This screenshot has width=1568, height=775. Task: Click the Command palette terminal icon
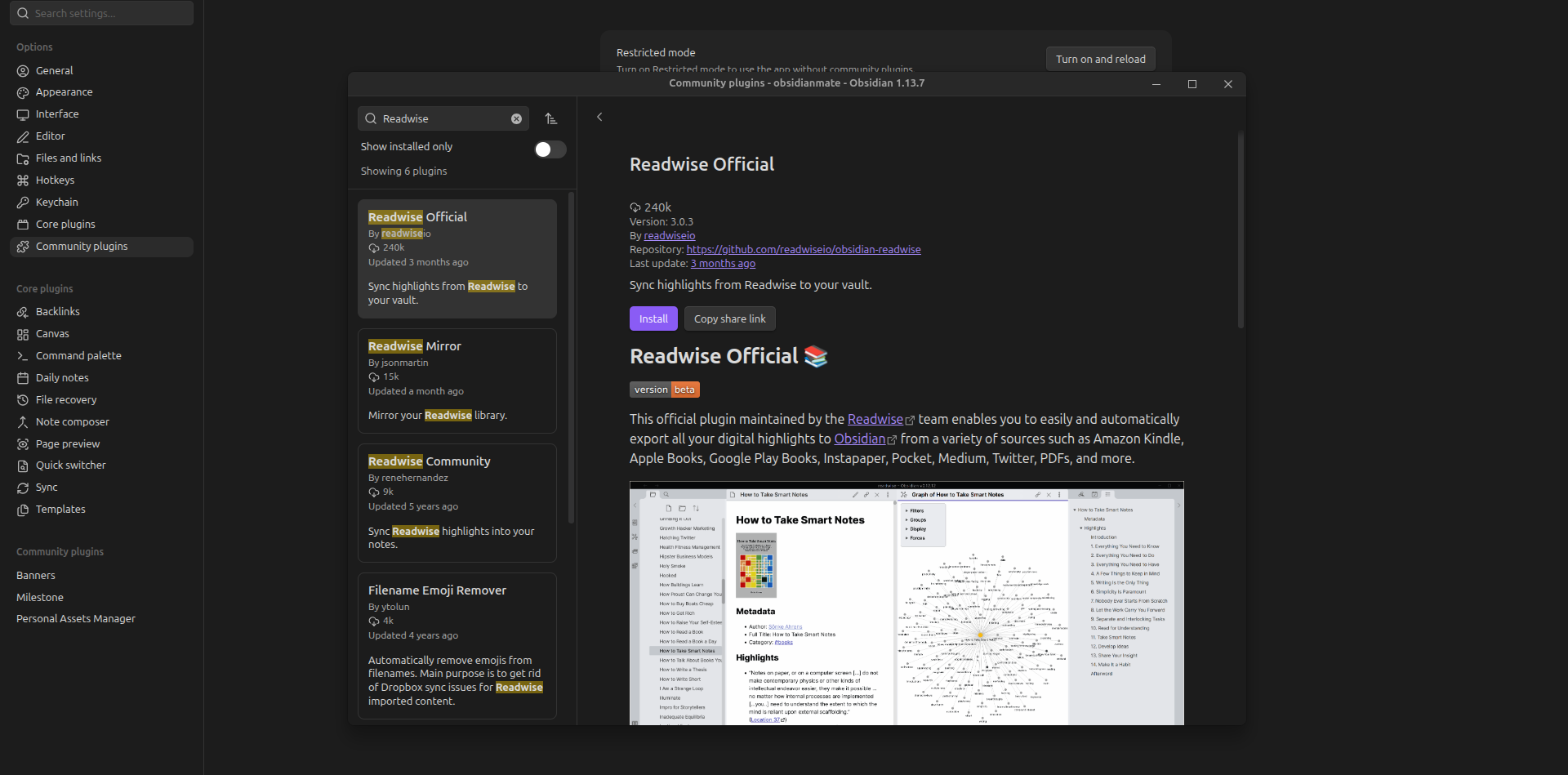(x=23, y=356)
